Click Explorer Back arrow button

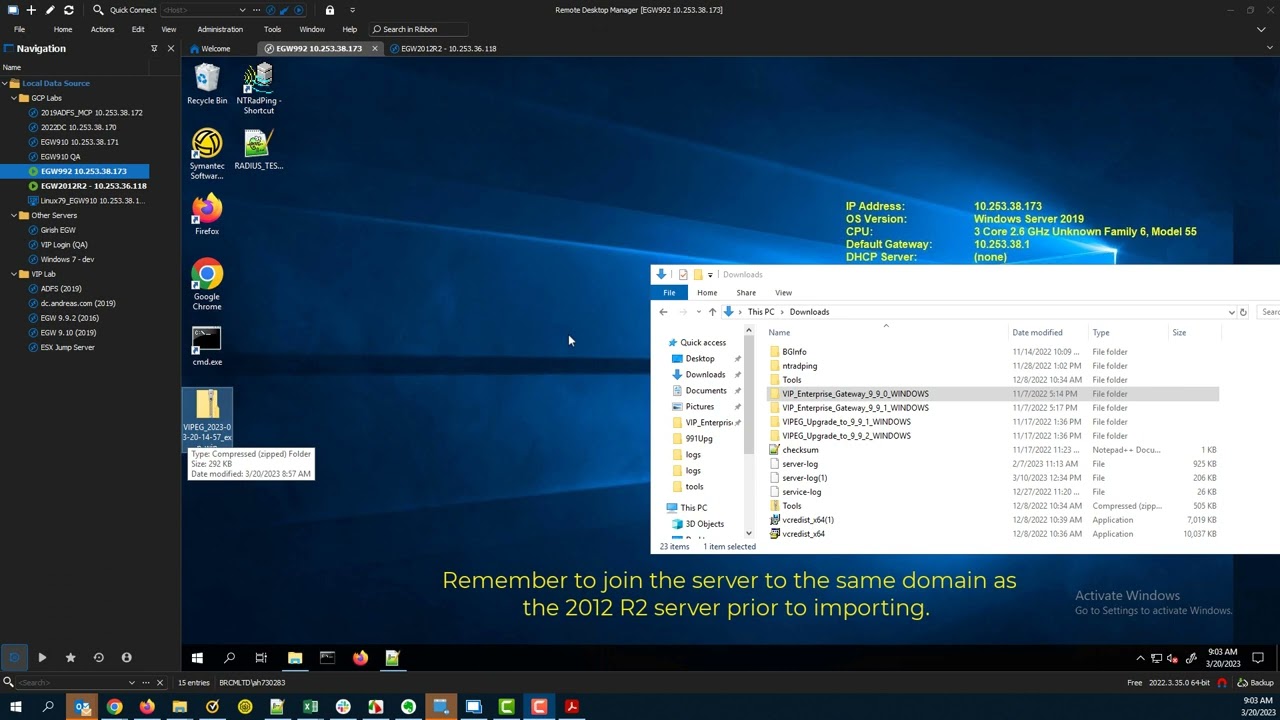point(663,312)
